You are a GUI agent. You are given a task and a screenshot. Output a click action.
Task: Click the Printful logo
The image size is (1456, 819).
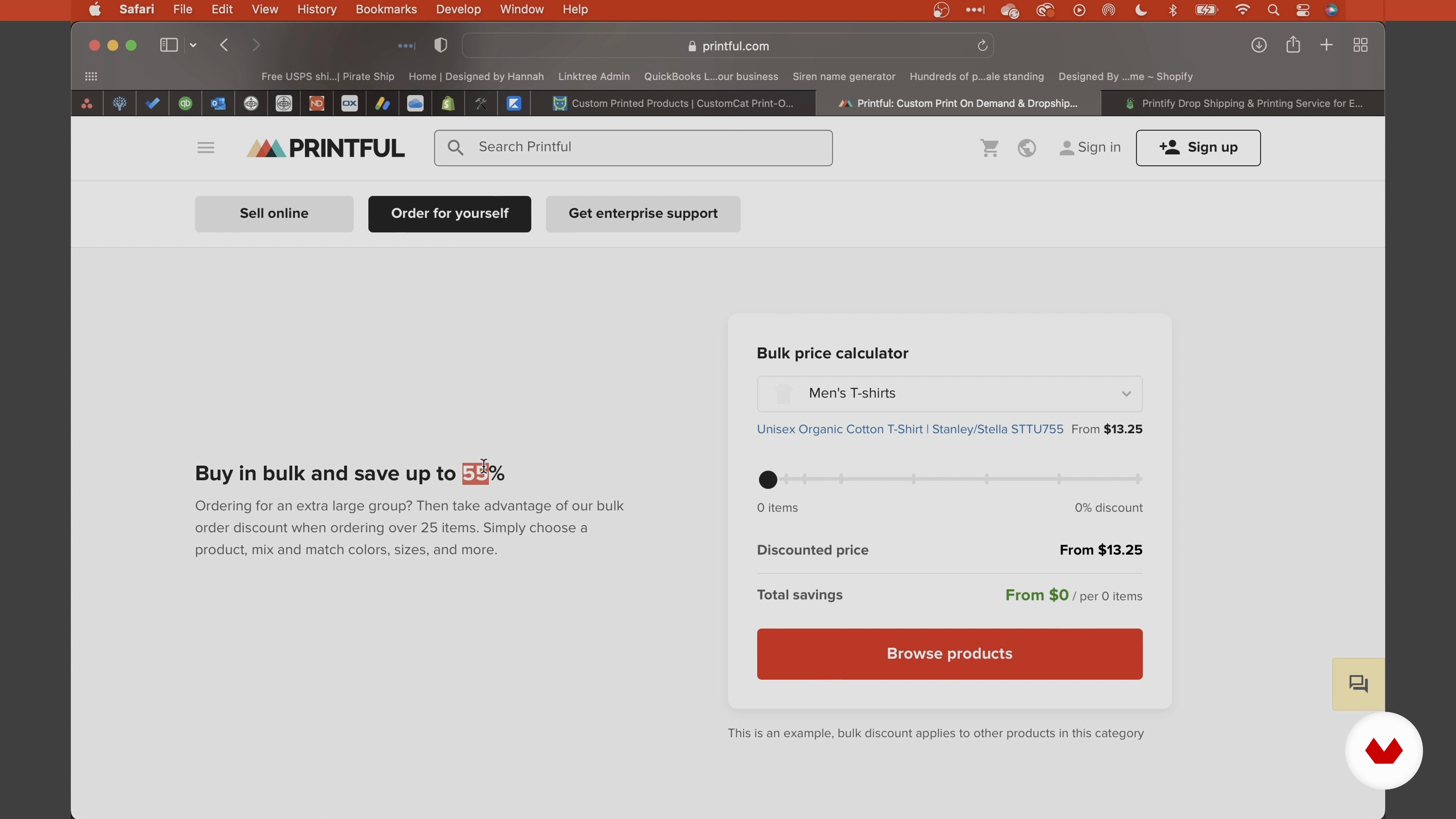click(x=326, y=148)
